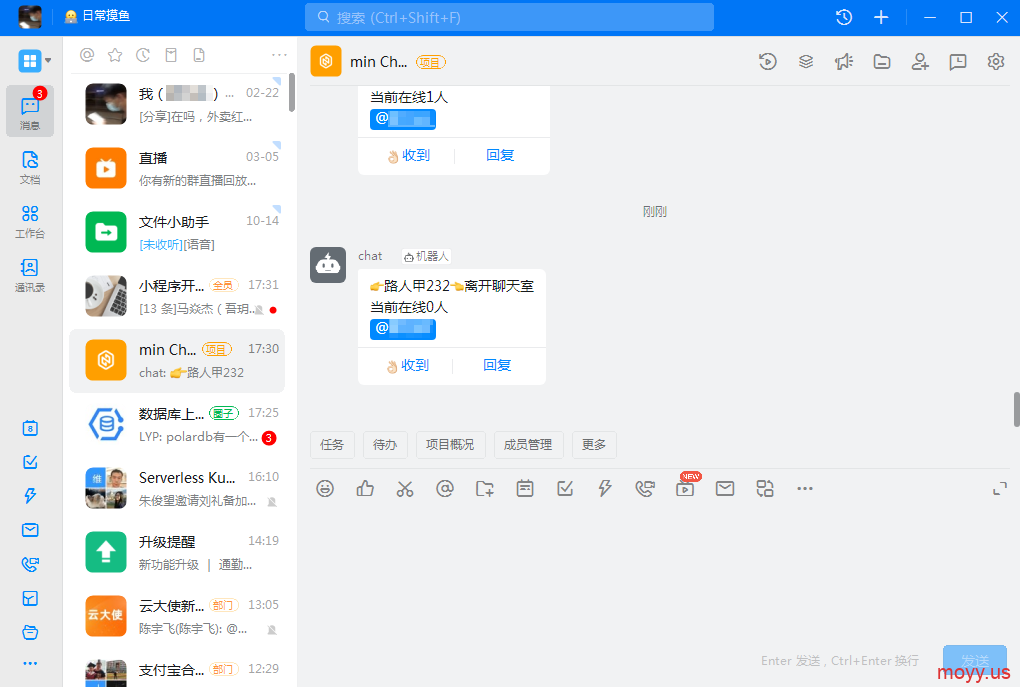Open the schedule calendar icon in message toolbar
Screen dimensions: 1020x687
coord(525,488)
